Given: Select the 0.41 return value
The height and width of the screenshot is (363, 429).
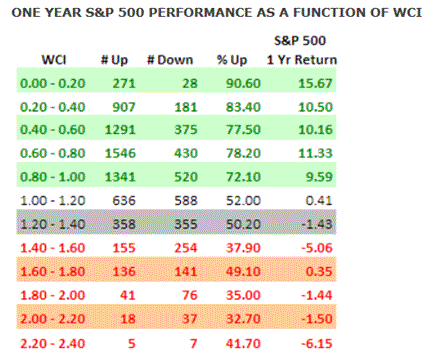Looking at the screenshot, I should point(319,201).
